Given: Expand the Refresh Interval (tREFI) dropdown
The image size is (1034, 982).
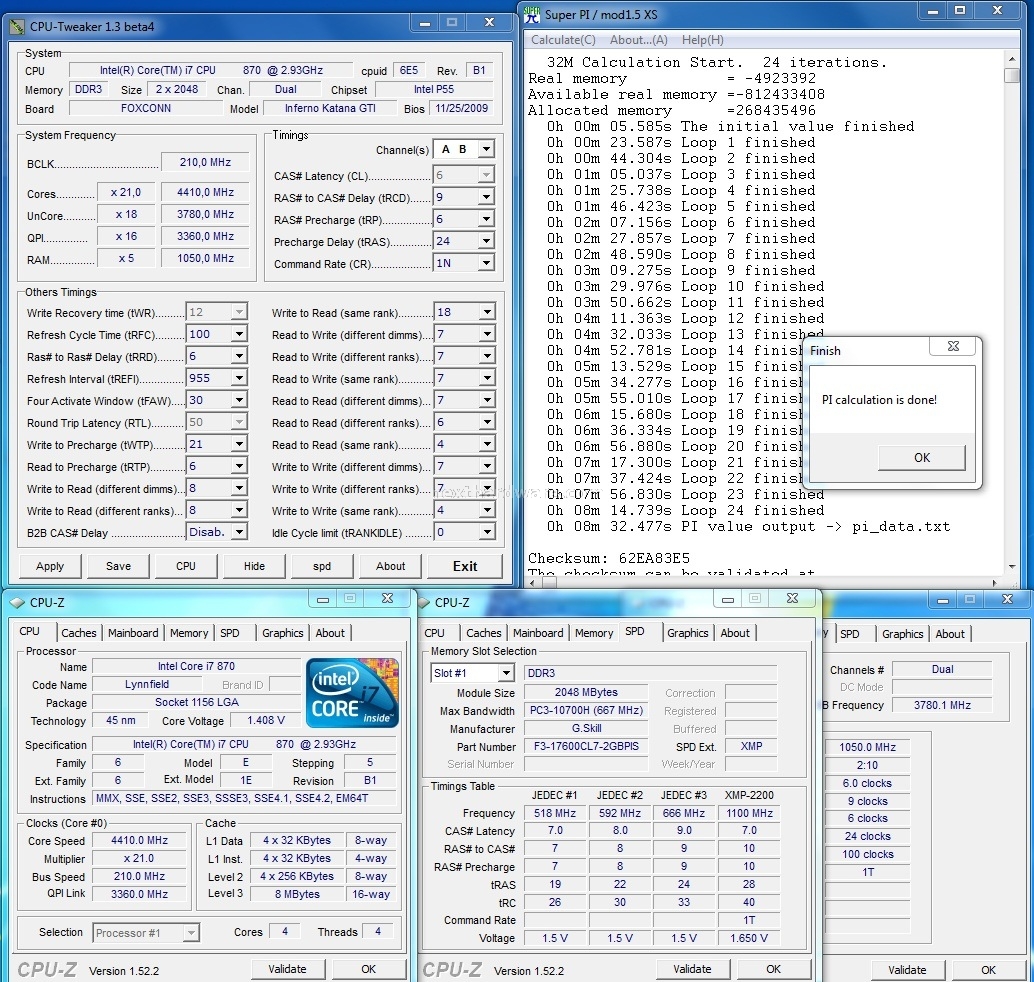Looking at the screenshot, I should click(239, 379).
